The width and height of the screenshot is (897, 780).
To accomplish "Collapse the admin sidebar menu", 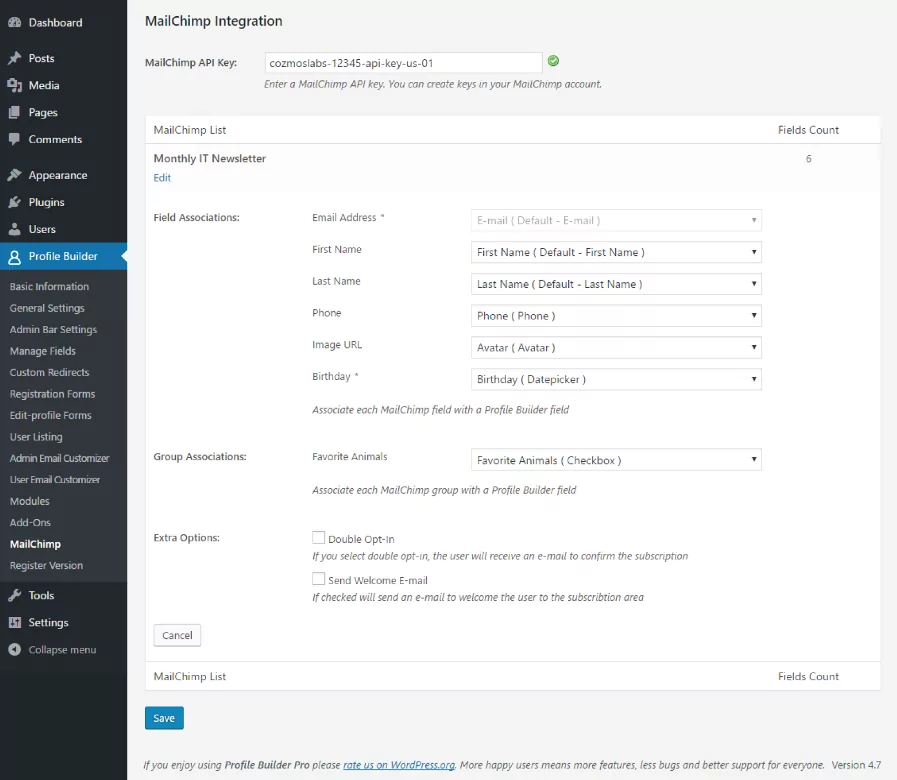I will click(x=63, y=650).
